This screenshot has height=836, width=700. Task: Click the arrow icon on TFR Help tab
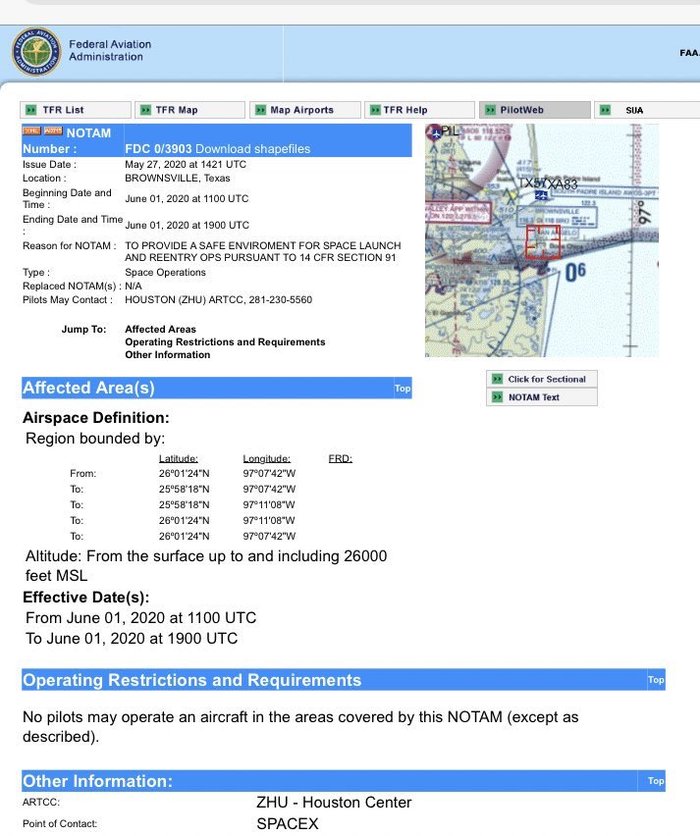tap(373, 110)
